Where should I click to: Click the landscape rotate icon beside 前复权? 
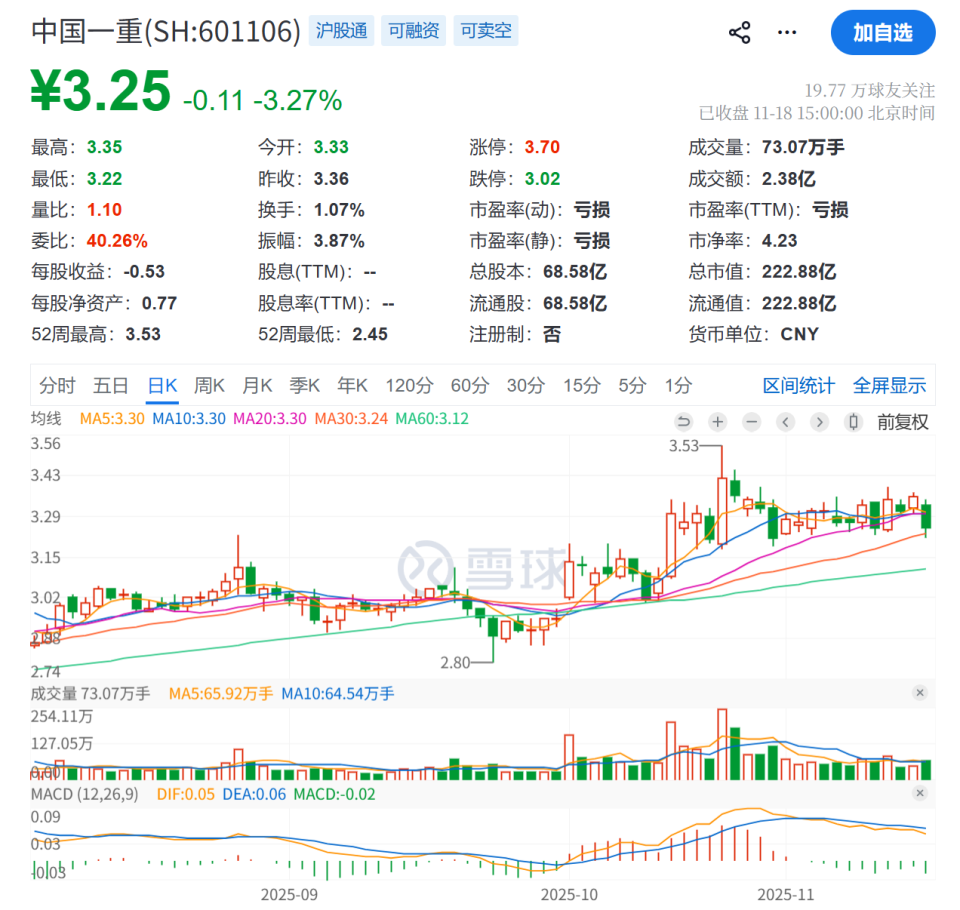[852, 422]
